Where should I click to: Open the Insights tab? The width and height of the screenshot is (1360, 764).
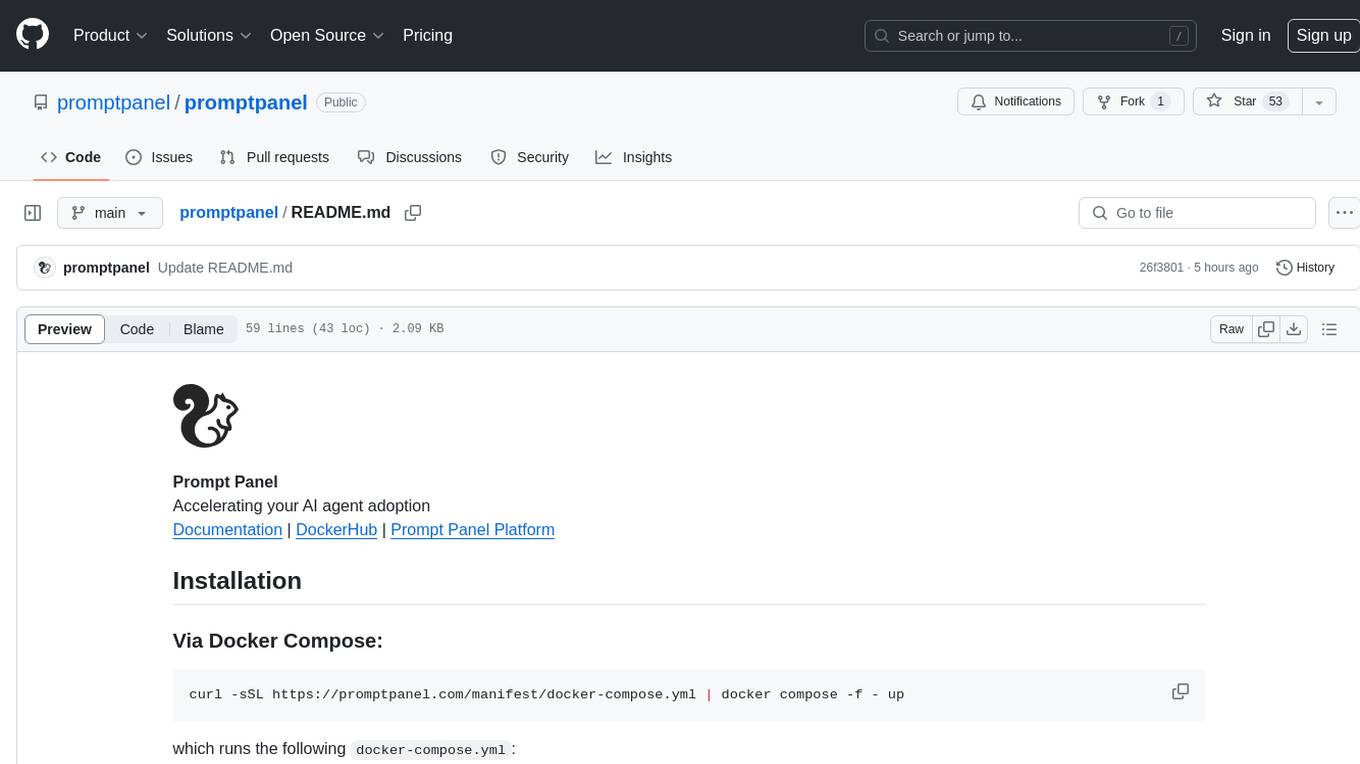[634, 157]
